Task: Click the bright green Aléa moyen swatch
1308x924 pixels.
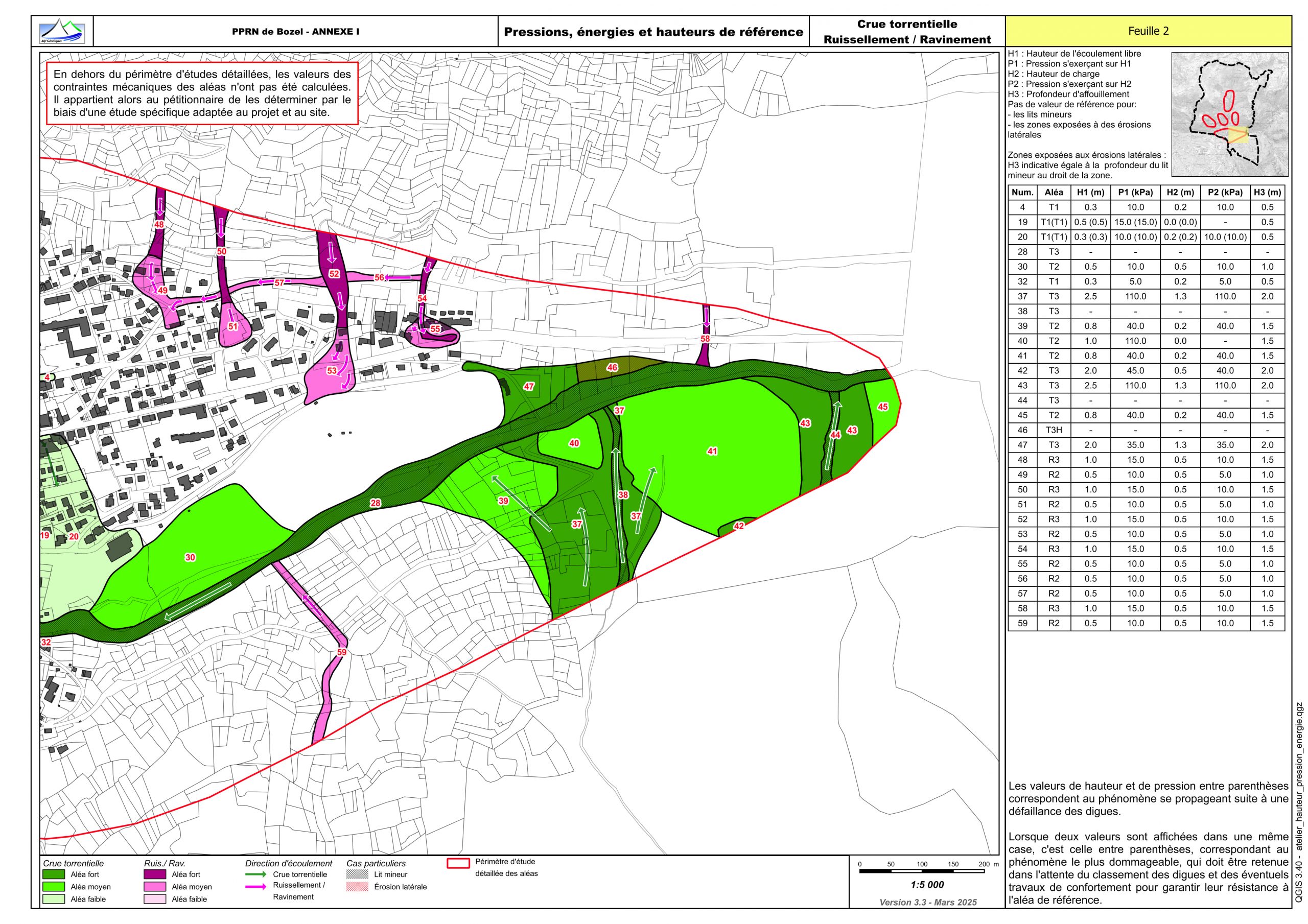Action: click(x=54, y=886)
